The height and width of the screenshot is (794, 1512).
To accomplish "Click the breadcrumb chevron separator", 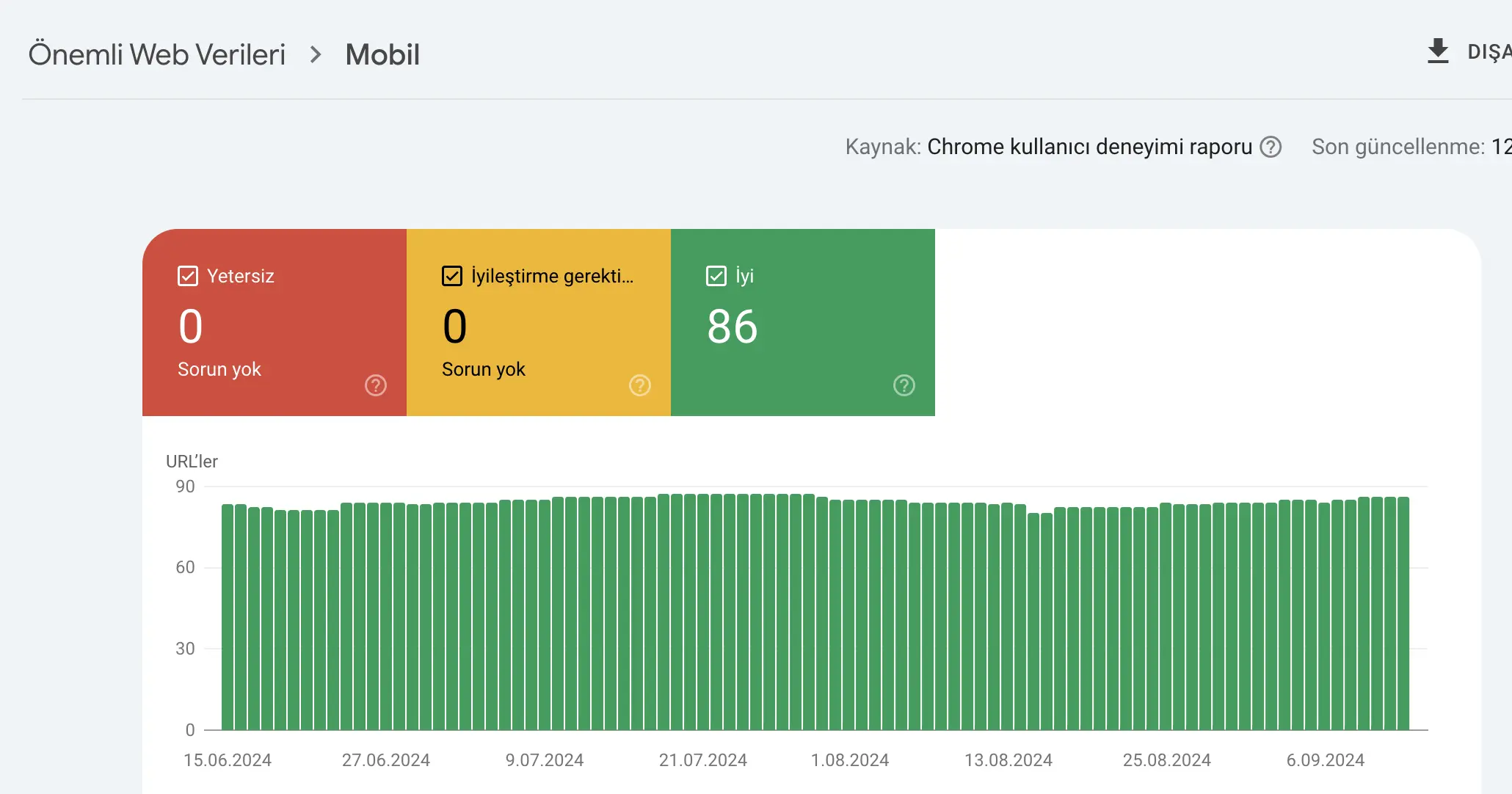I will pos(316,54).
